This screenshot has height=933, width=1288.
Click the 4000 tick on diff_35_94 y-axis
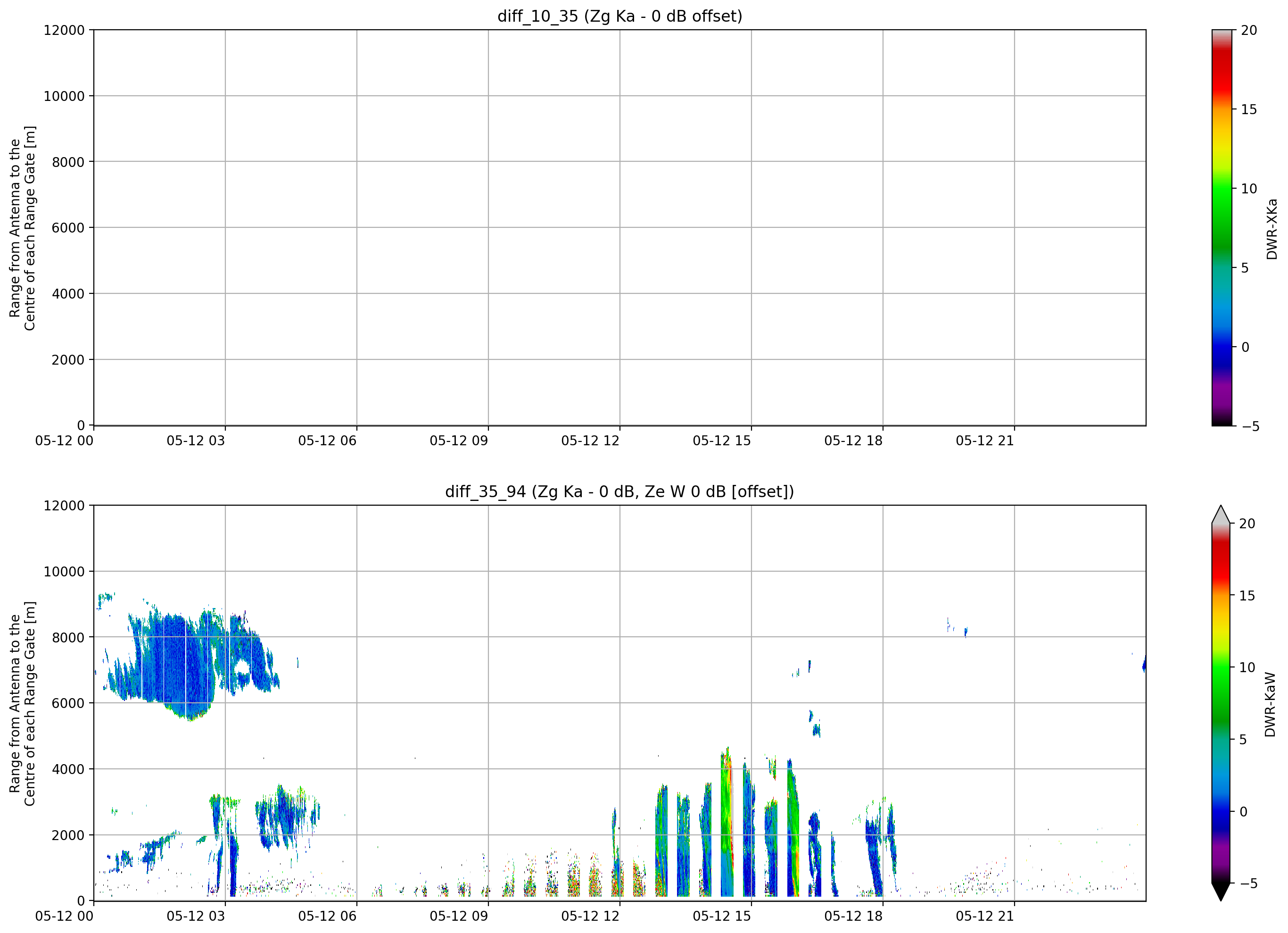tap(68, 770)
